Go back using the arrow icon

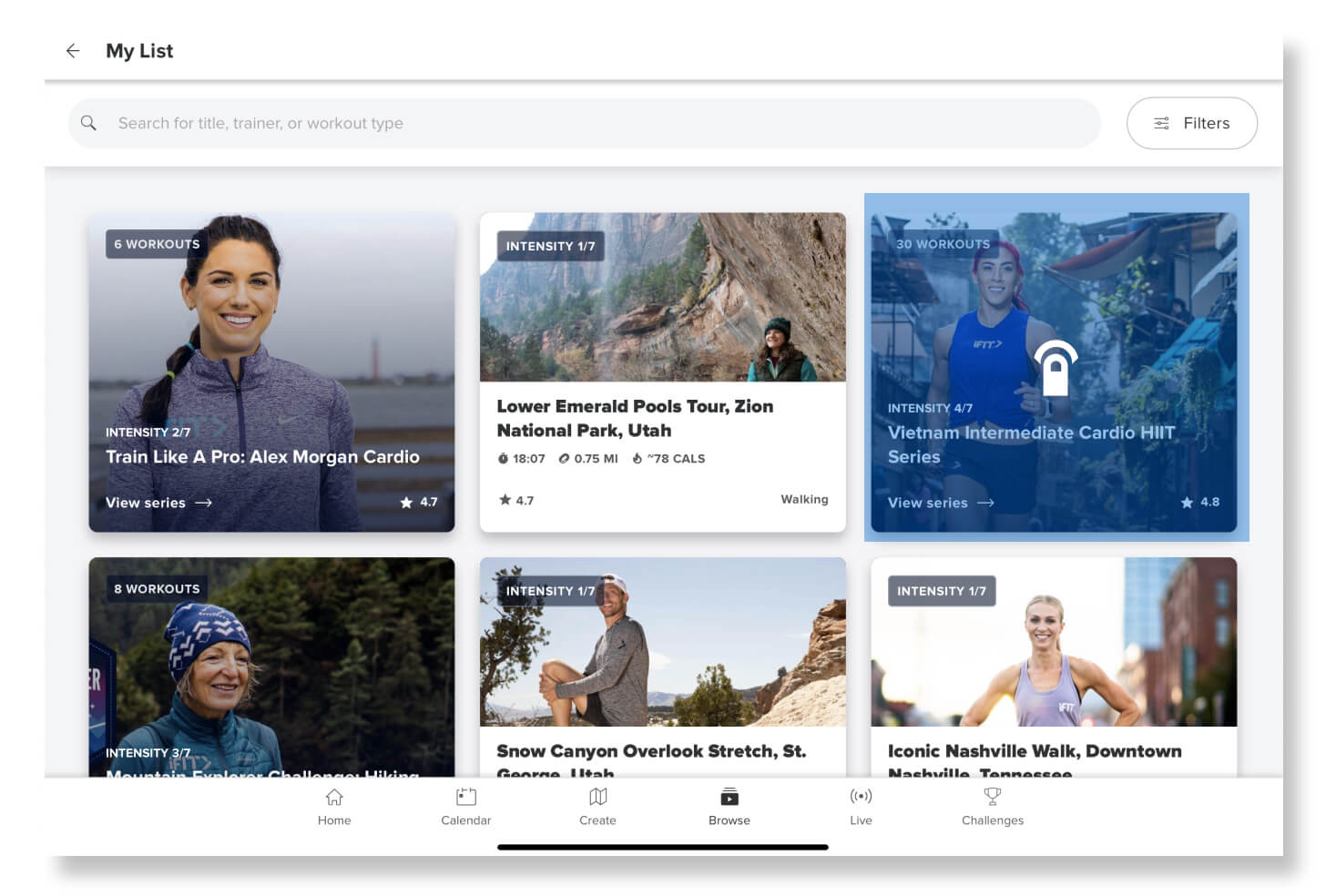point(73,51)
